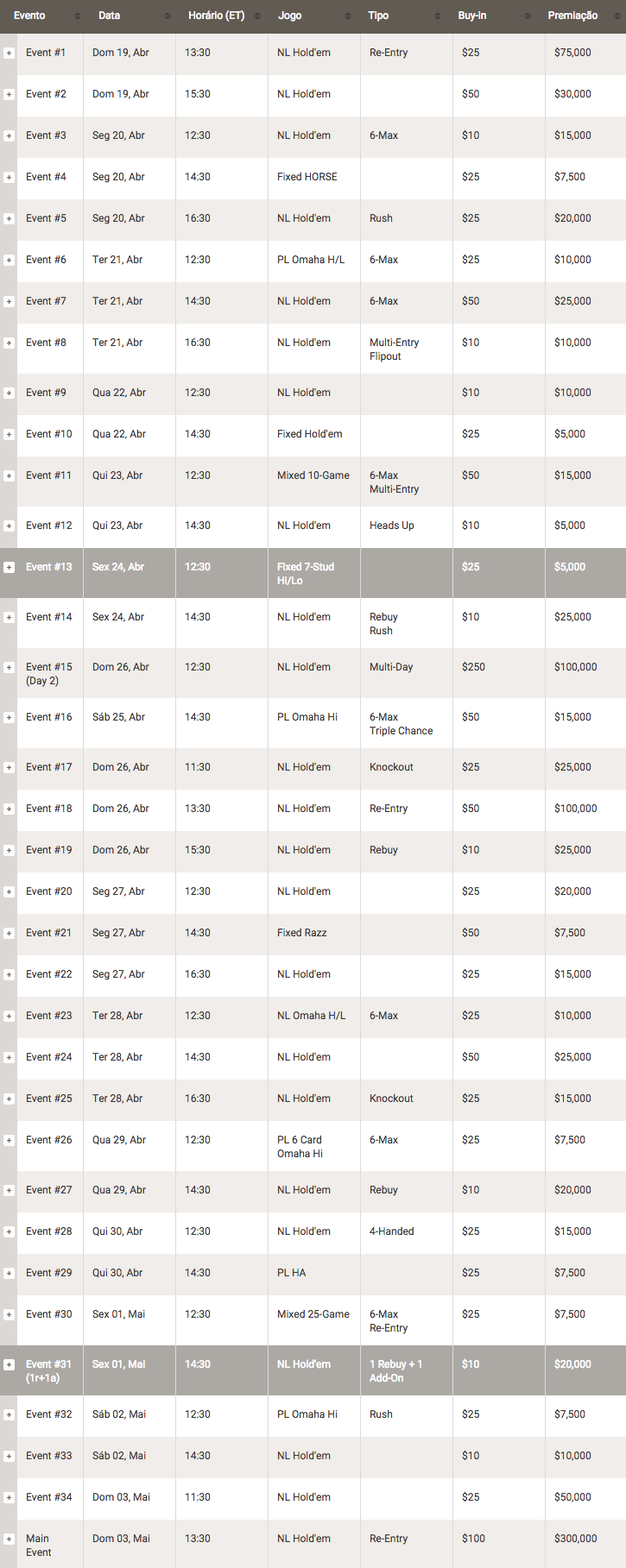Sort by the Jogo column header
This screenshot has width=626, height=1568.
[314, 16]
